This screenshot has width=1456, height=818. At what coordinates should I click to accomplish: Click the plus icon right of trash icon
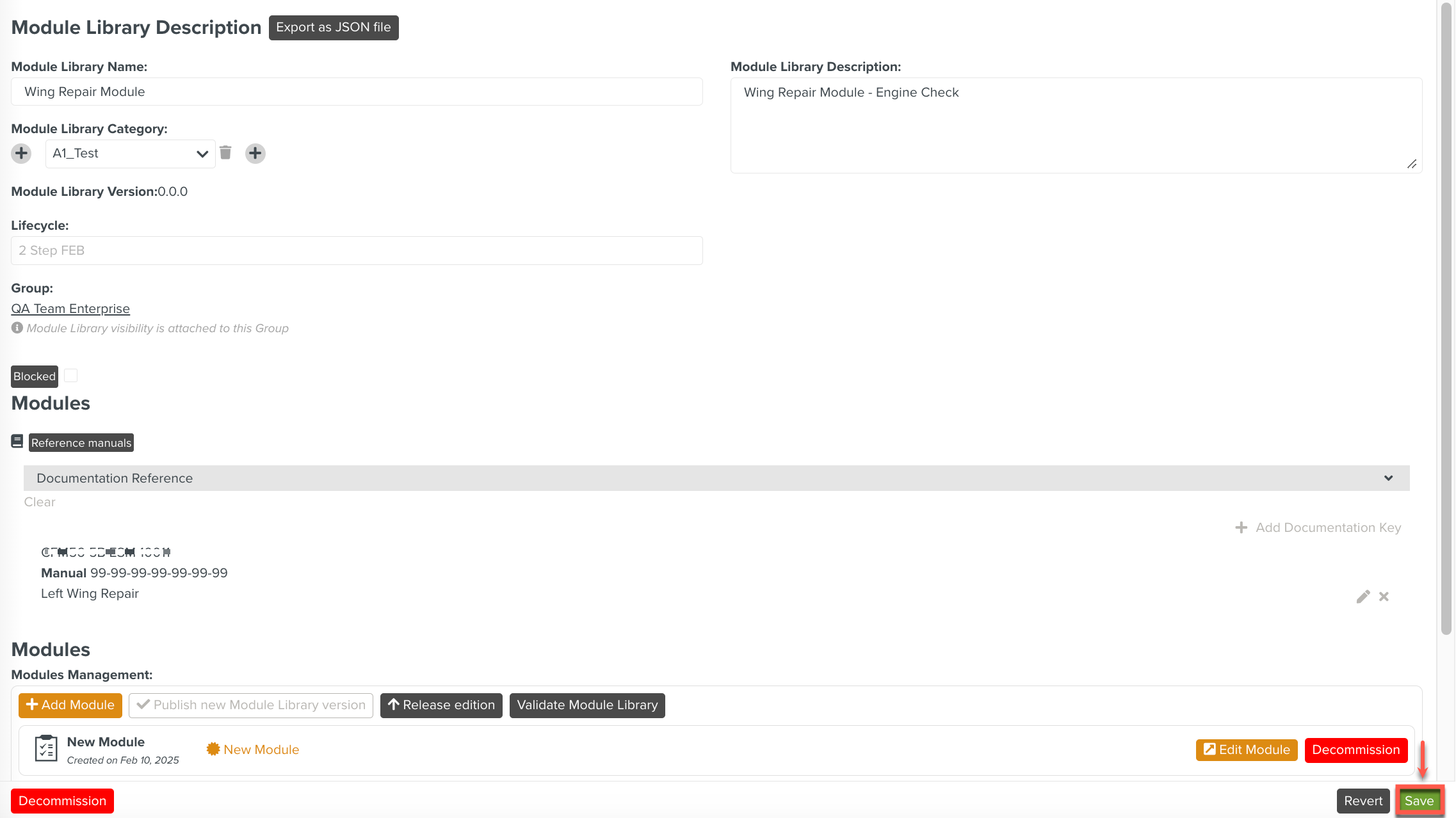tap(255, 154)
